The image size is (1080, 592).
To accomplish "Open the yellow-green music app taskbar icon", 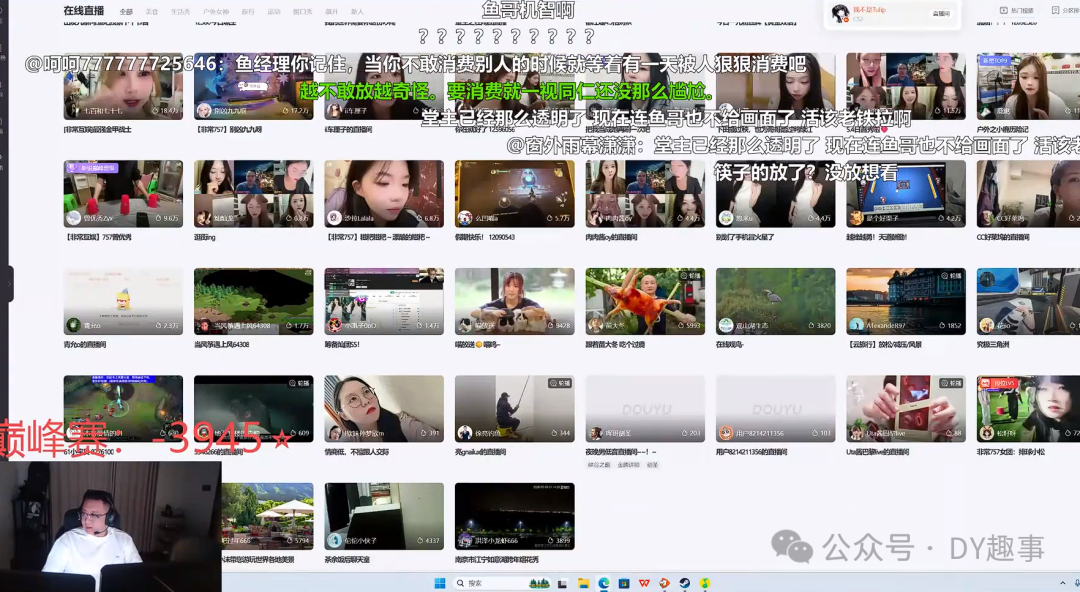I will (x=705, y=583).
